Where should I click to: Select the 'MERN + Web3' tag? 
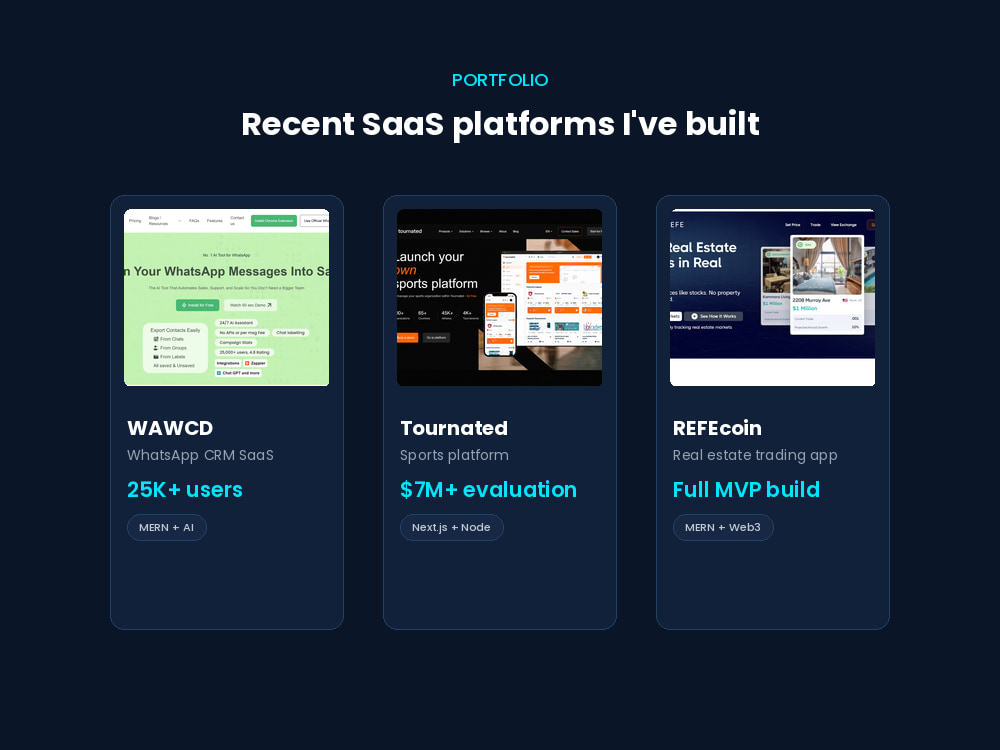[723, 527]
